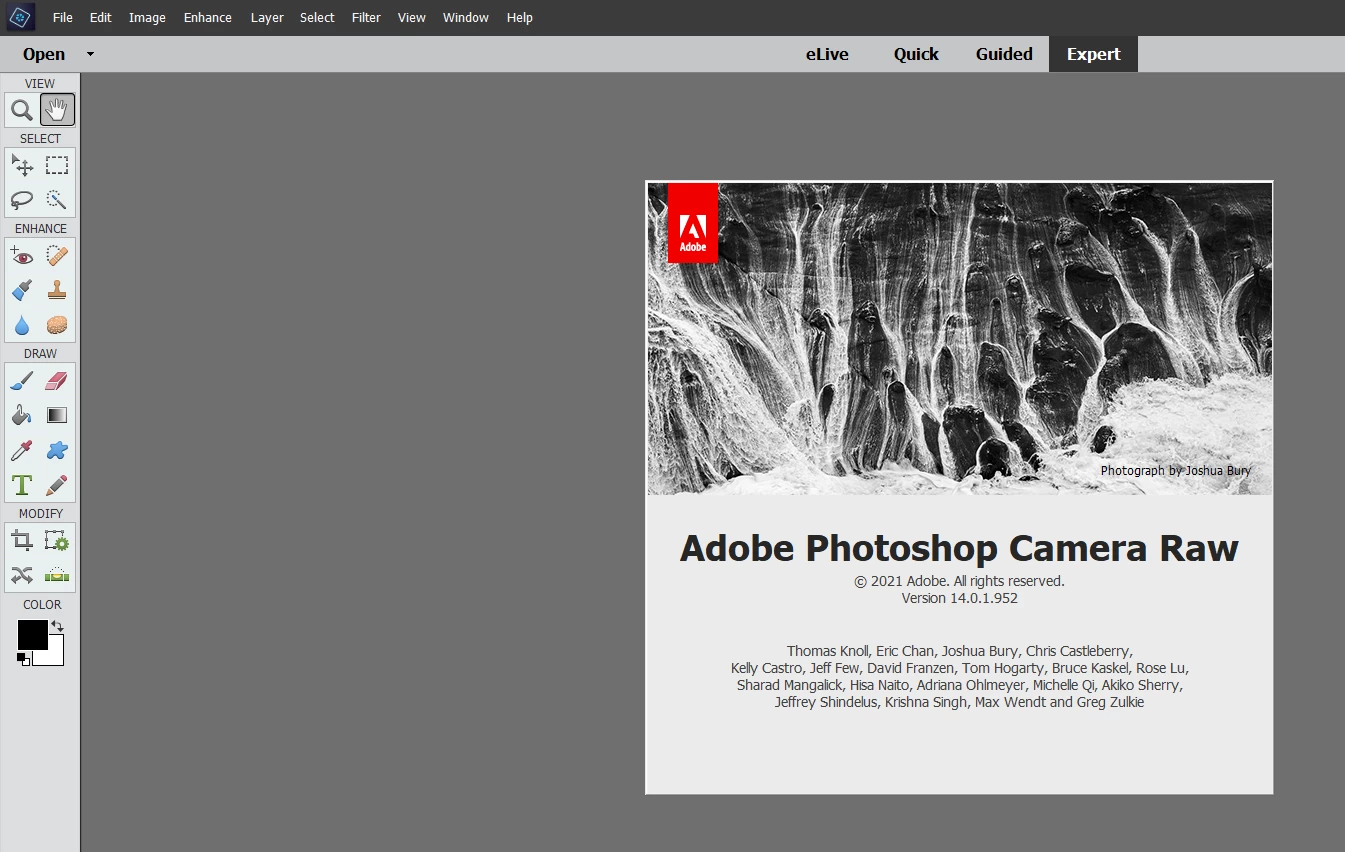Click the Photoshop Elements app logo
Viewport: 1345px width, 852px height.
20,17
